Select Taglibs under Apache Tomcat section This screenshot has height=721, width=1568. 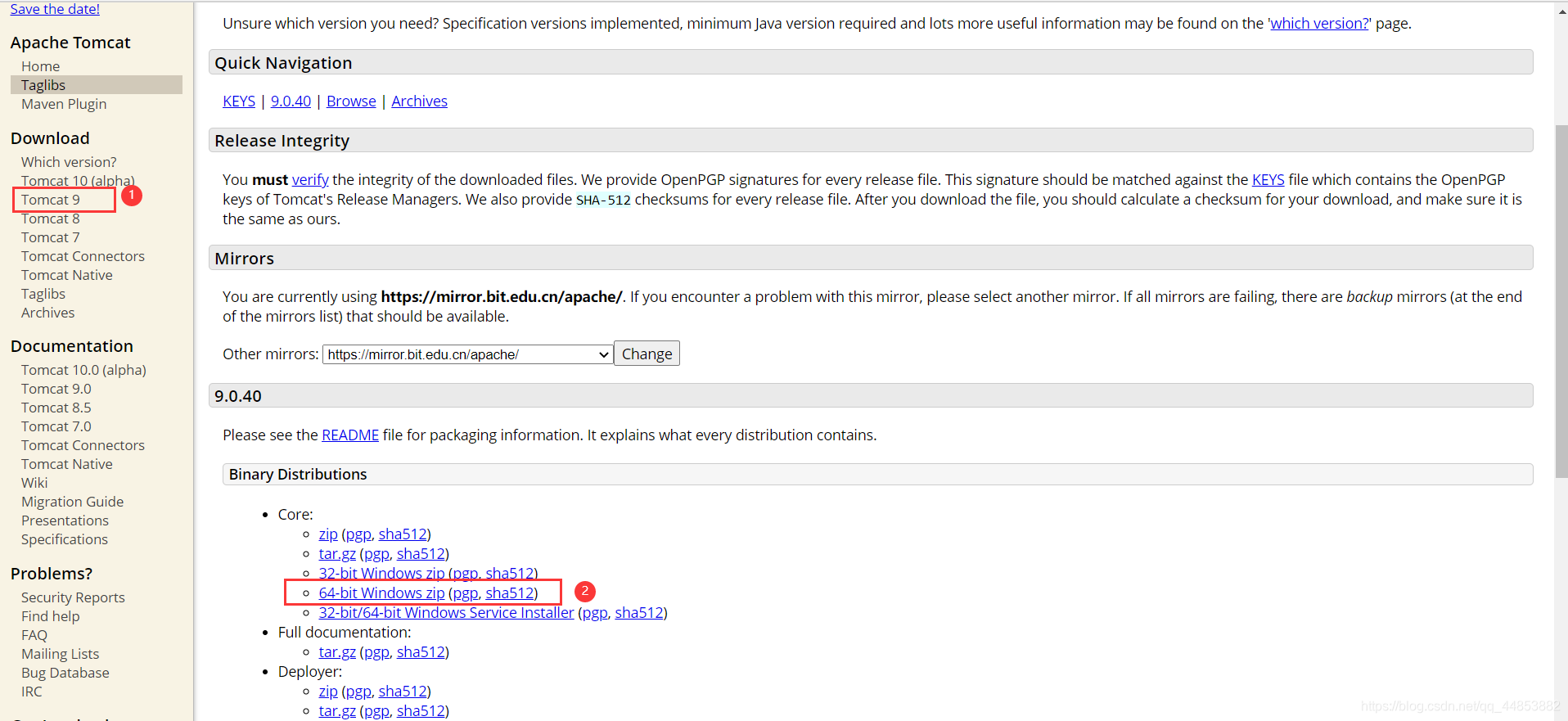click(43, 85)
